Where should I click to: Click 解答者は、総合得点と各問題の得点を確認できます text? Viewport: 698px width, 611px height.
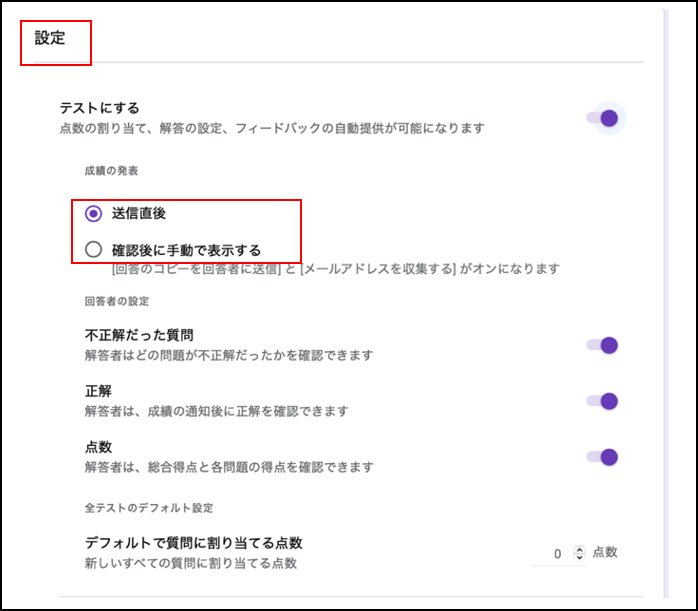(x=229, y=467)
